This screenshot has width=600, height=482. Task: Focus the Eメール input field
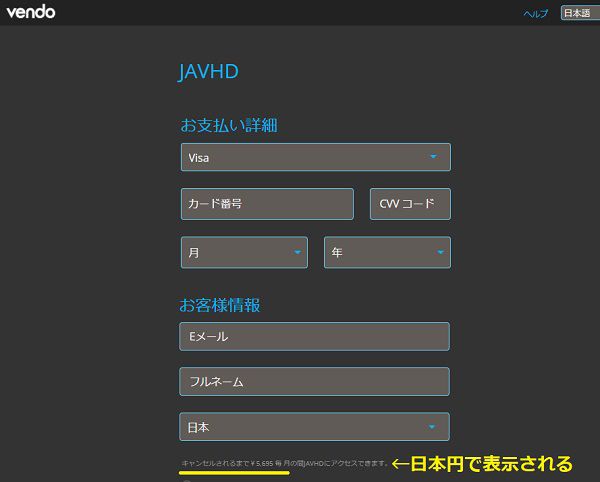pyautogui.click(x=315, y=337)
